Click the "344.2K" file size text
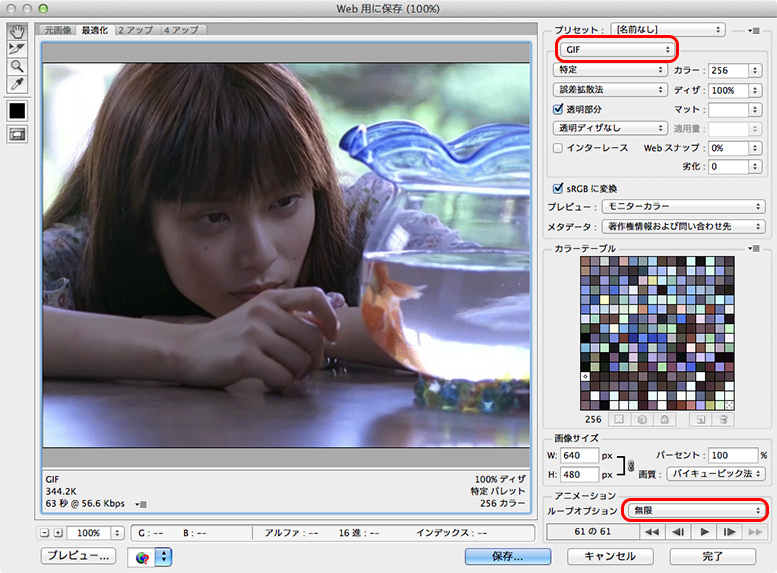777x573 pixels. (x=61, y=492)
